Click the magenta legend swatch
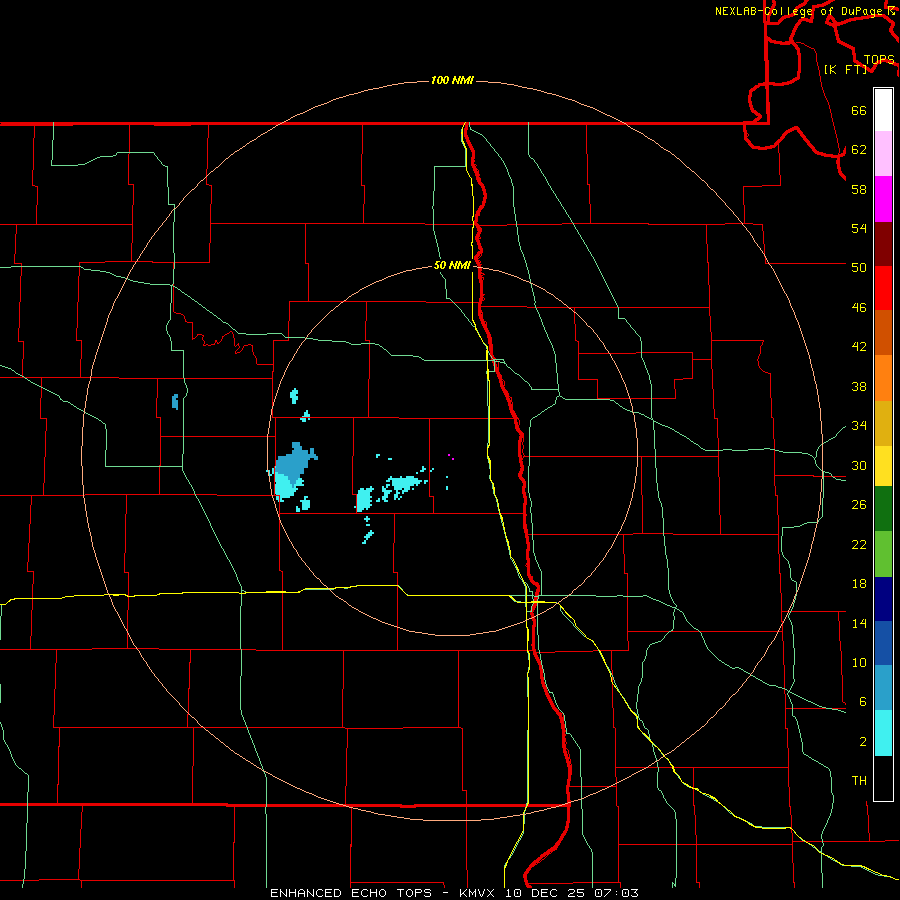Image resolution: width=900 pixels, height=900 pixels. [883, 199]
